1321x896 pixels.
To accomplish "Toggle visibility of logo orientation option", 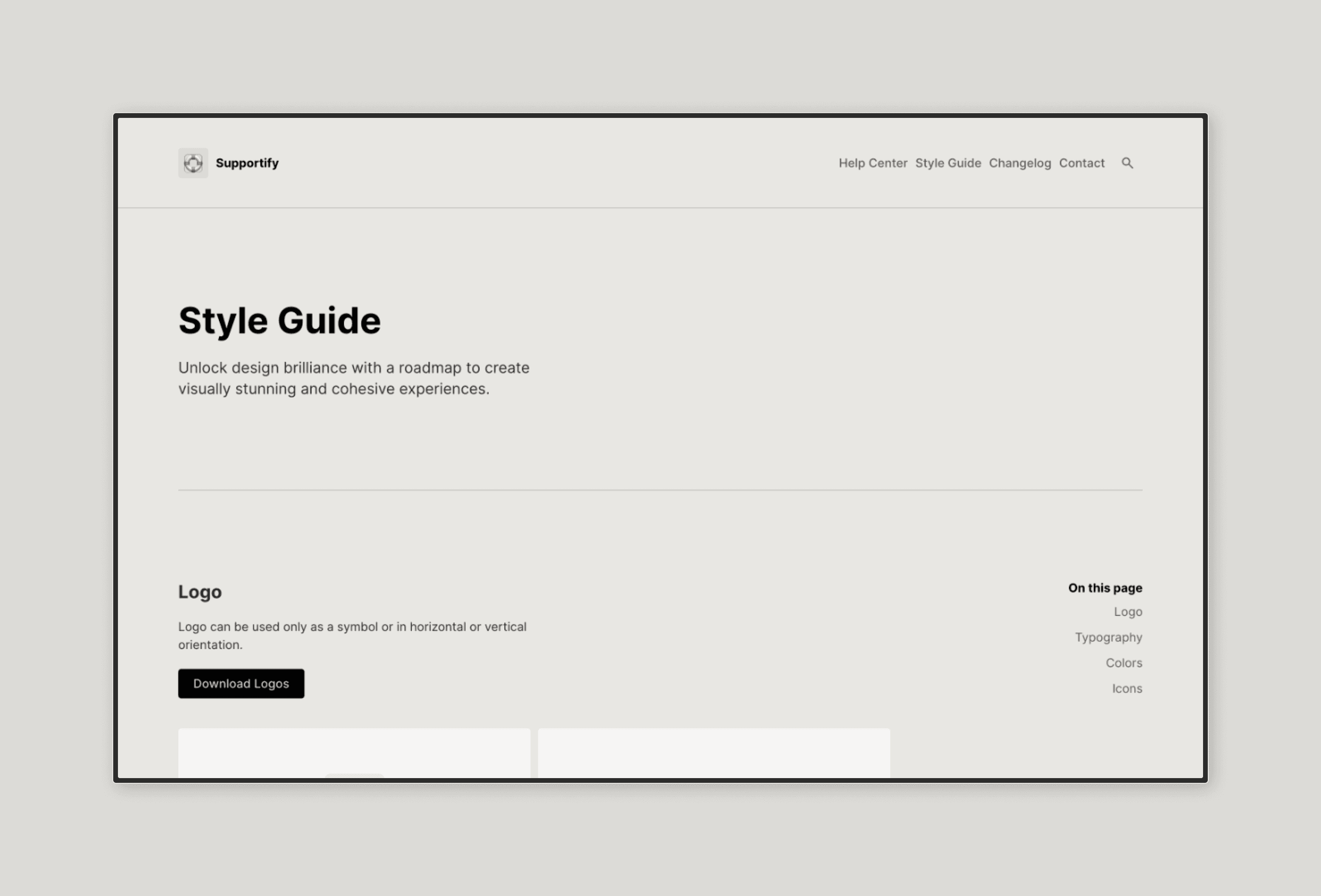I will coord(714,752).
